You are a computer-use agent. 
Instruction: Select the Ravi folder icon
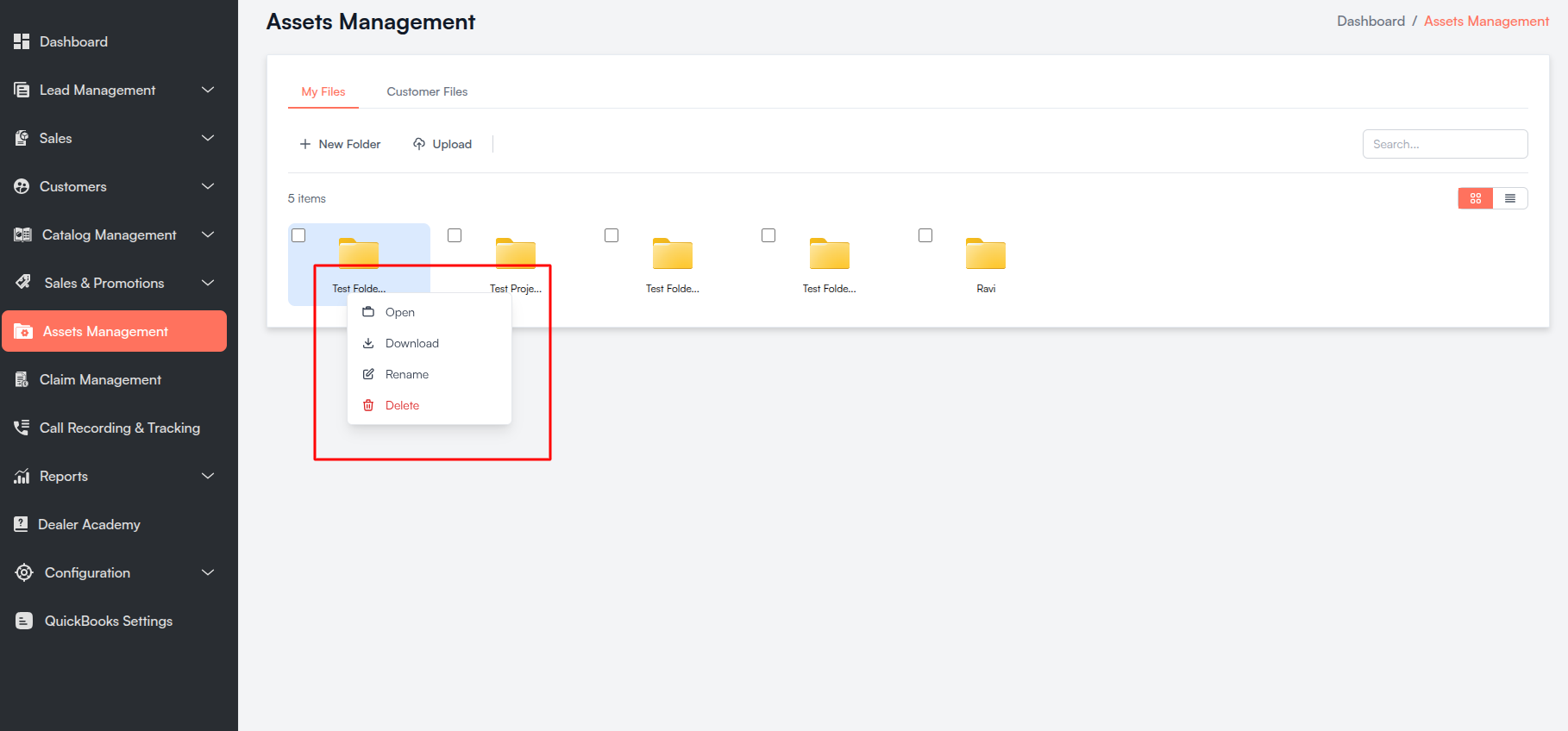pyautogui.click(x=986, y=253)
